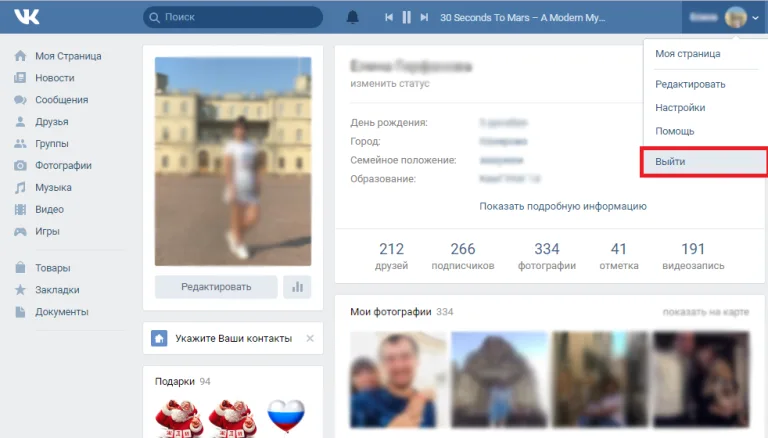Open Укажите Ваши контакты prompt
Screen dimensions: 768x438
point(234,339)
